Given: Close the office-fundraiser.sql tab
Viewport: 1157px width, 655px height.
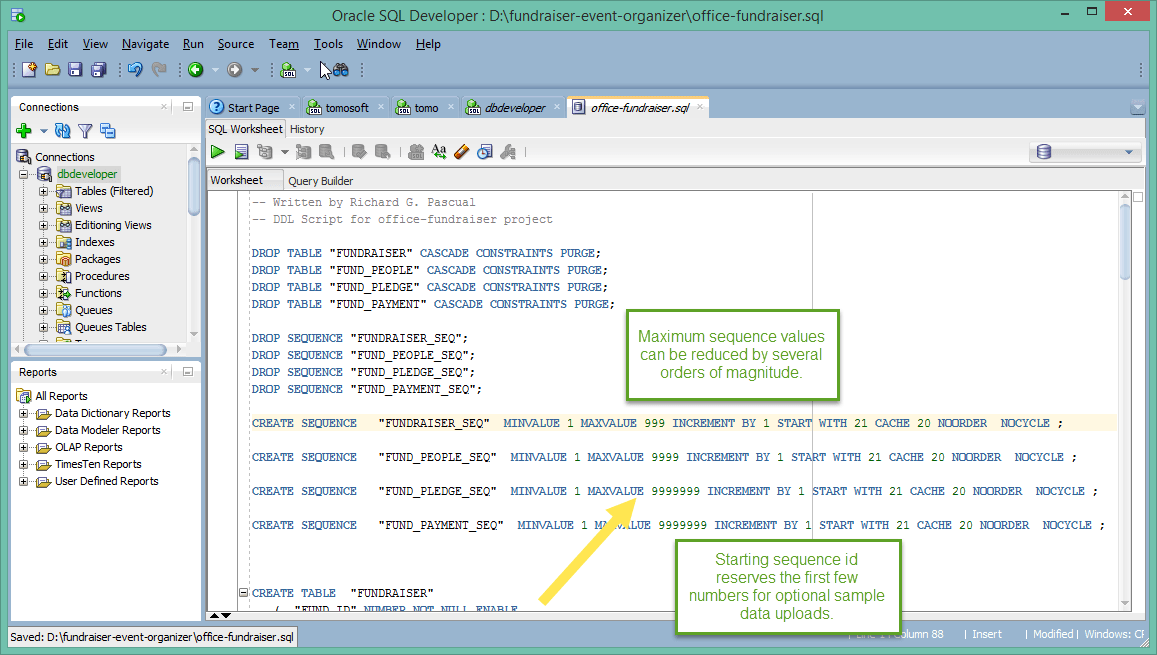Looking at the screenshot, I should coord(700,107).
